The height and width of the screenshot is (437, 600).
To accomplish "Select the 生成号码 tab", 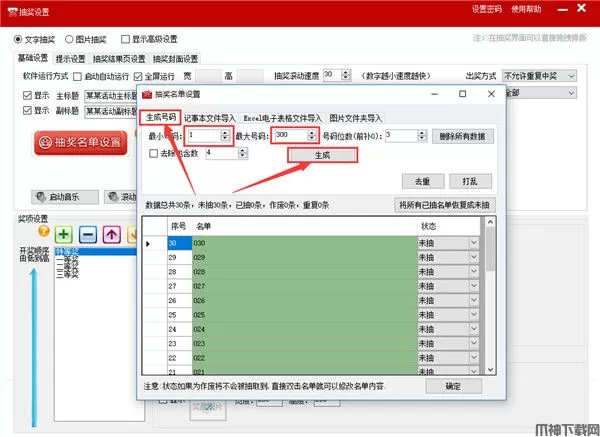I will click(160, 117).
